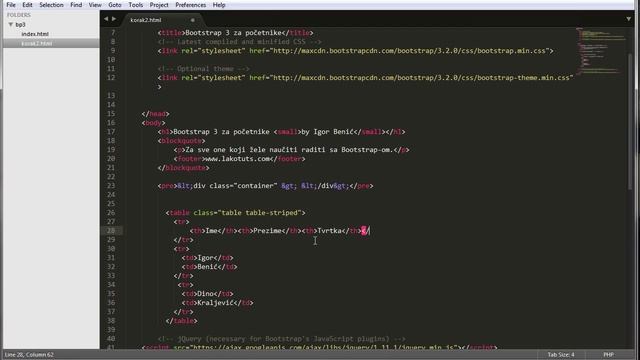Change the PHP syntax in status bar
The width and height of the screenshot is (640, 360).
coord(608,355)
